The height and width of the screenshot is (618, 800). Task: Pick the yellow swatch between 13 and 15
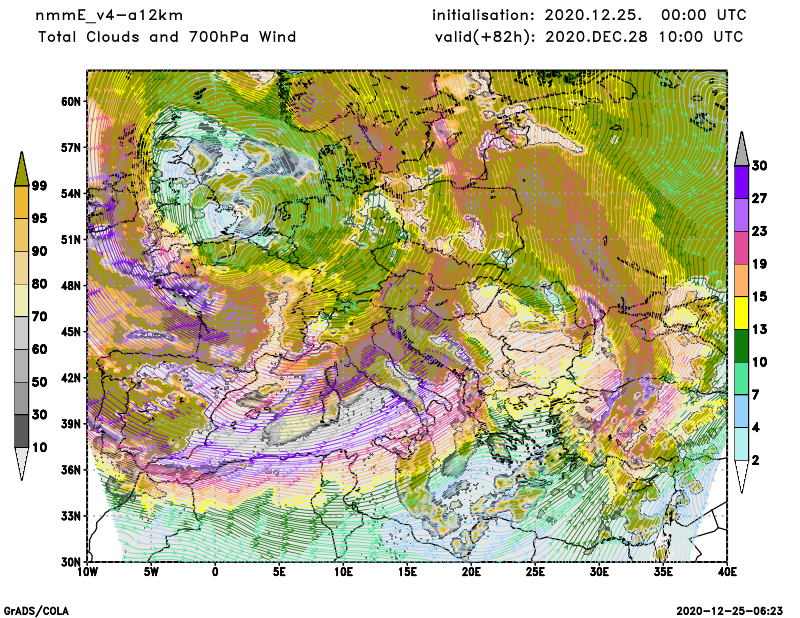[741, 314]
